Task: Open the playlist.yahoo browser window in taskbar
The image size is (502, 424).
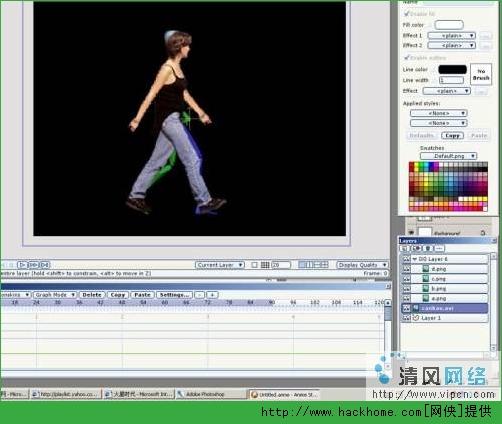Action: 66,394
